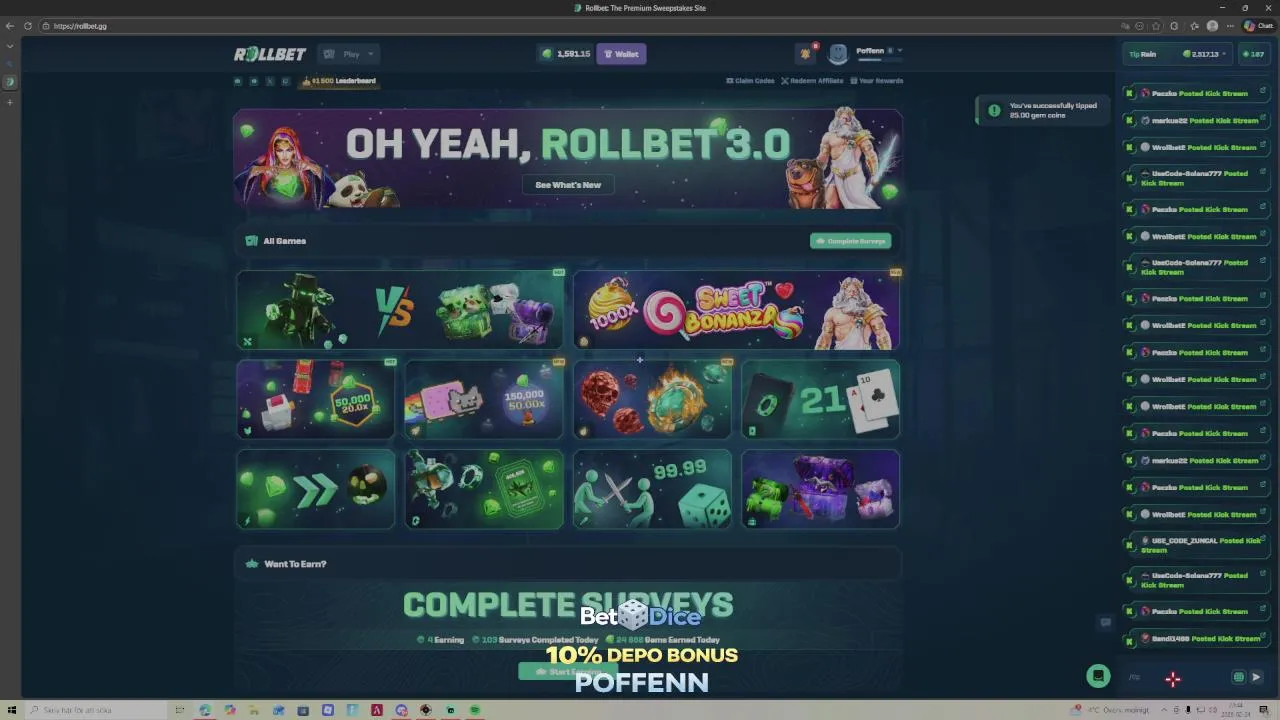Open Spotify from the taskbar
Screen dimensions: 1280x720
(x=475, y=710)
